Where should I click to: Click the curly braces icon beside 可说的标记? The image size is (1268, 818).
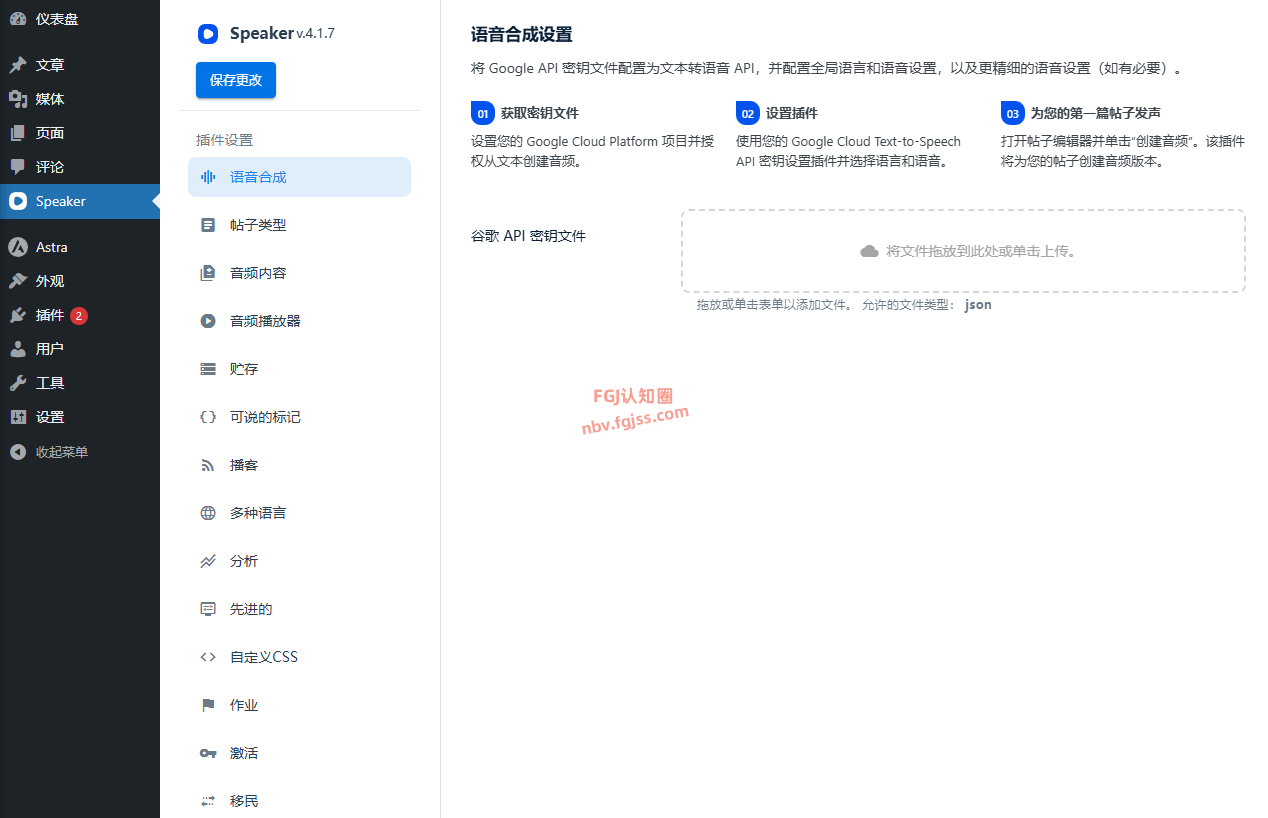point(208,417)
